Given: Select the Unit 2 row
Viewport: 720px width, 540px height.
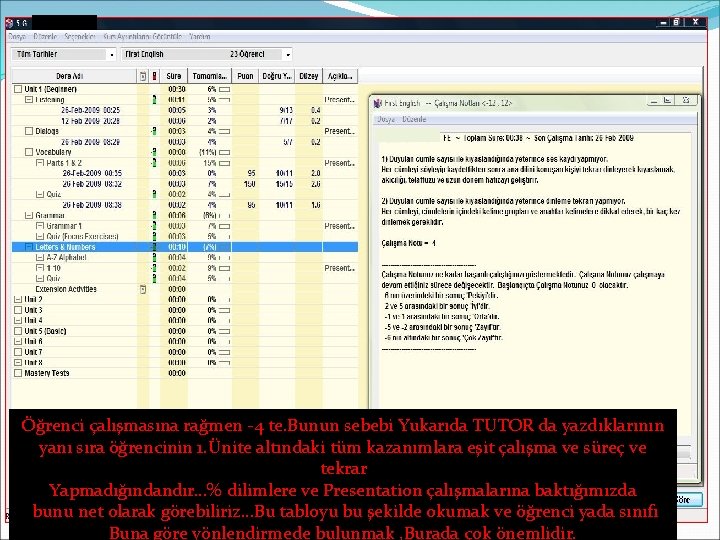Looking at the screenshot, I should point(185,299).
